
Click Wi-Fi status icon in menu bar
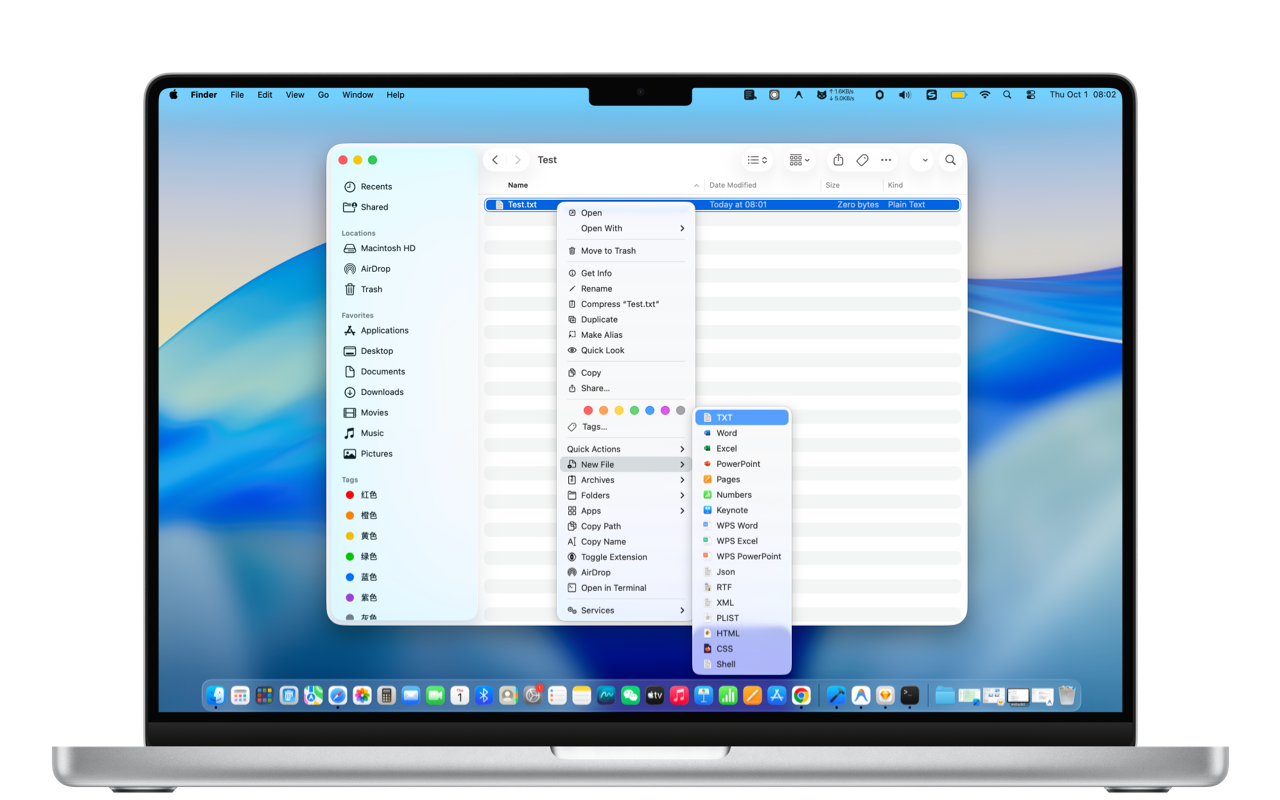tap(985, 95)
